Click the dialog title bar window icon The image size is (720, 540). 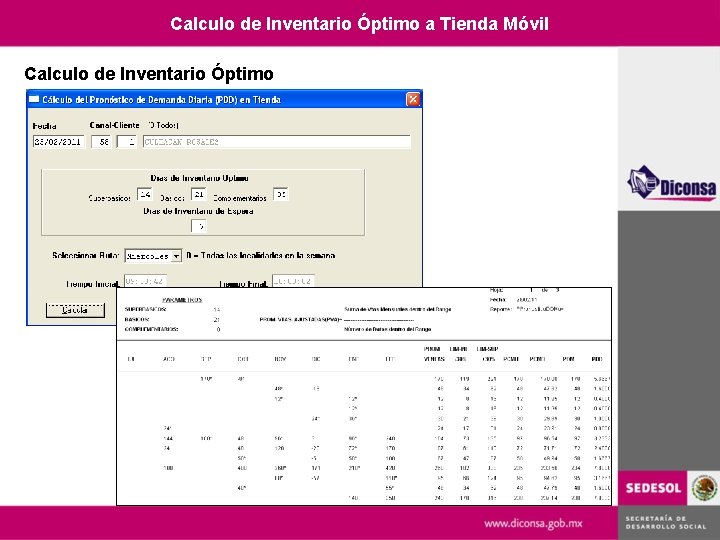[34, 99]
